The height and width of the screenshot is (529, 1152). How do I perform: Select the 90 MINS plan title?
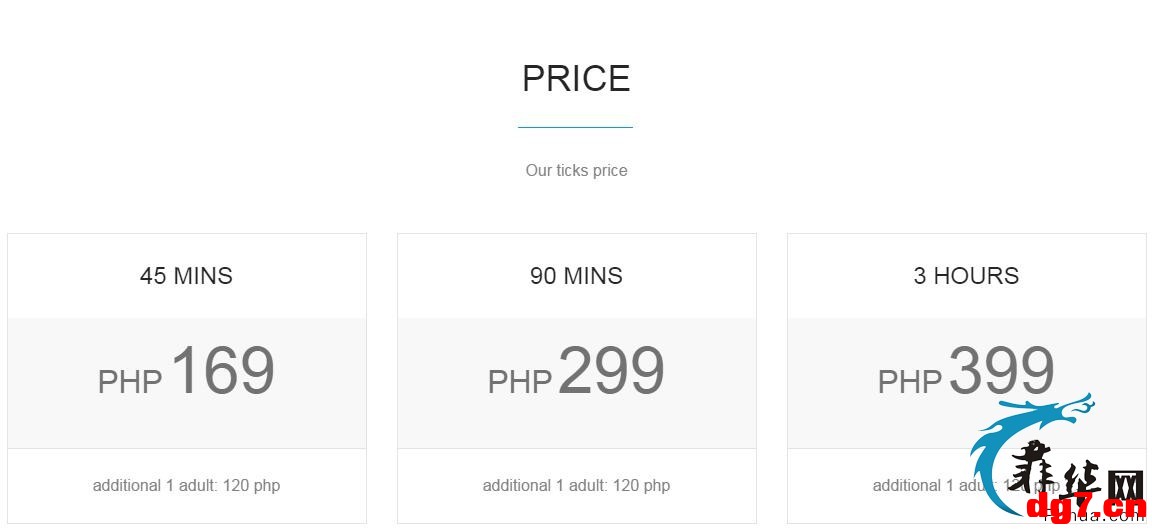[x=576, y=276]
